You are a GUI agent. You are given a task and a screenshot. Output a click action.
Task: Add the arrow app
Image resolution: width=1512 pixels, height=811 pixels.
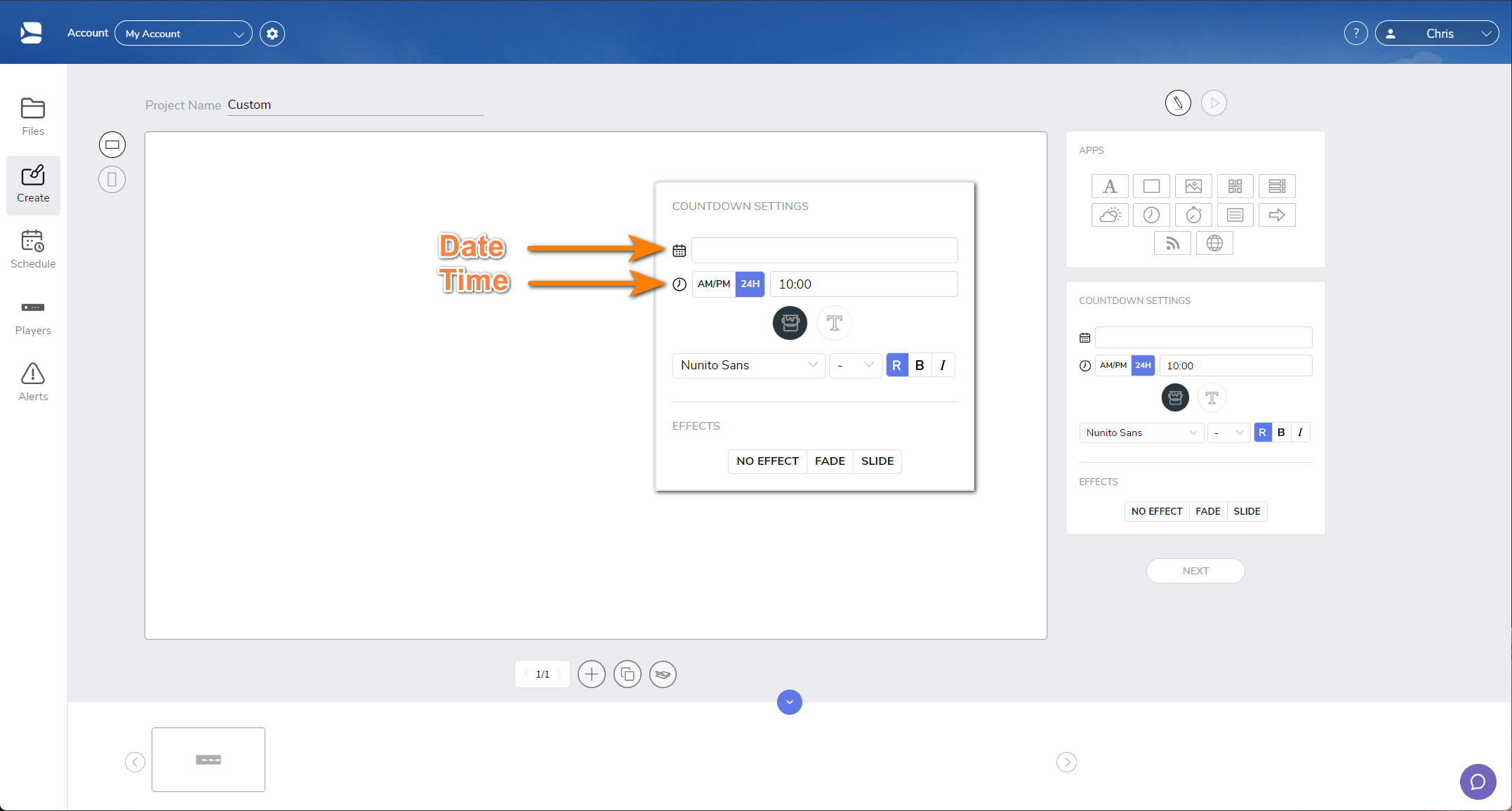(x=1278, y=215)
